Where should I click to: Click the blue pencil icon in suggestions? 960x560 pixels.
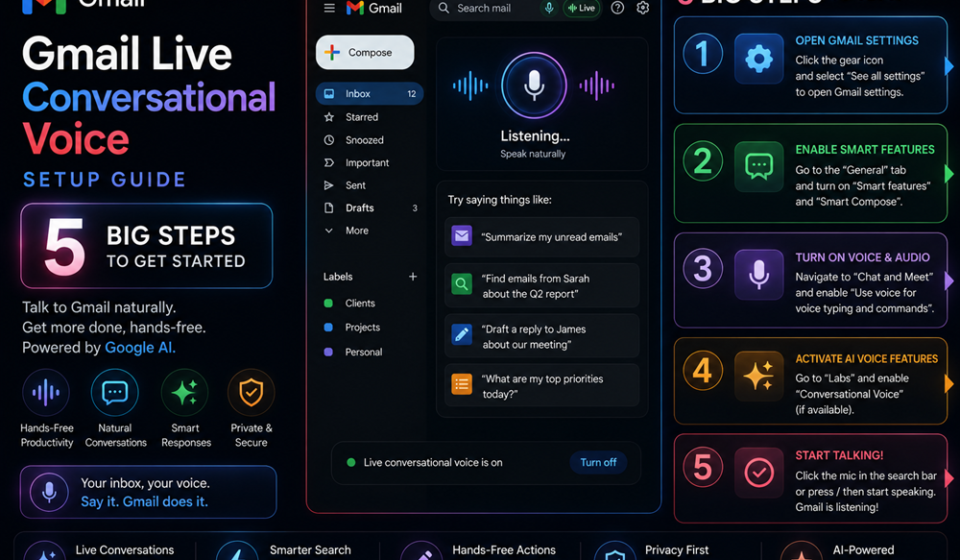[x=462, y=334]
